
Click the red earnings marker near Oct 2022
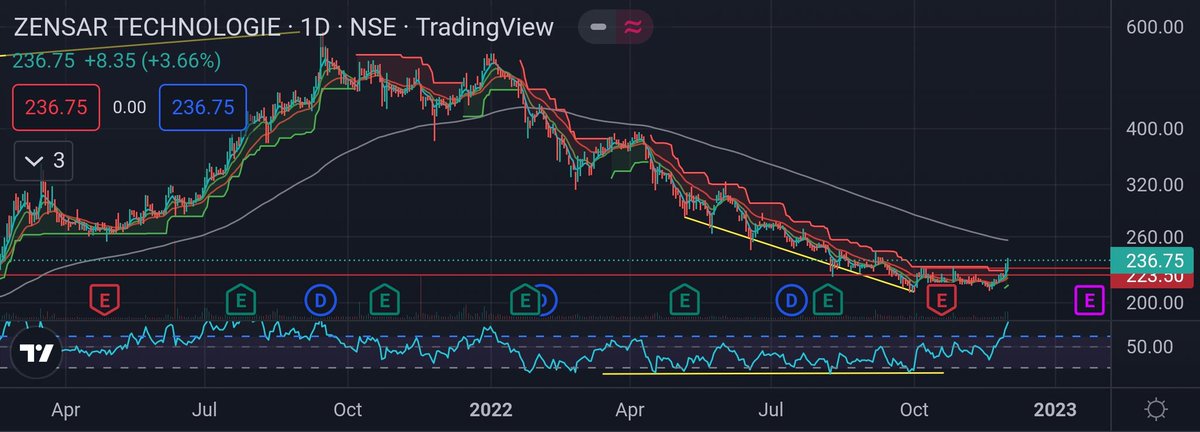click(x=940, y=298)
